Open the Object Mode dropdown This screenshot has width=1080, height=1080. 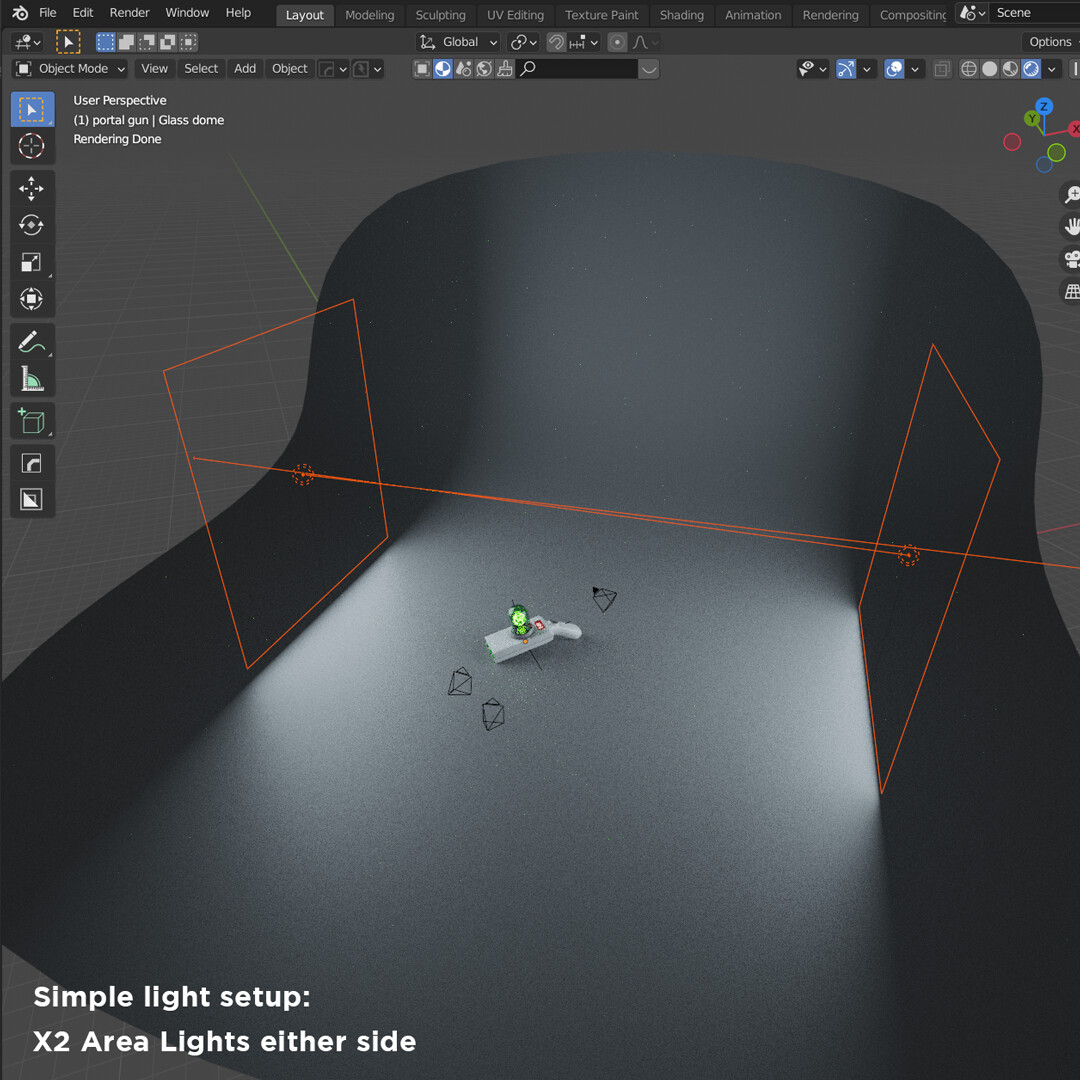(x=71, y=69)
